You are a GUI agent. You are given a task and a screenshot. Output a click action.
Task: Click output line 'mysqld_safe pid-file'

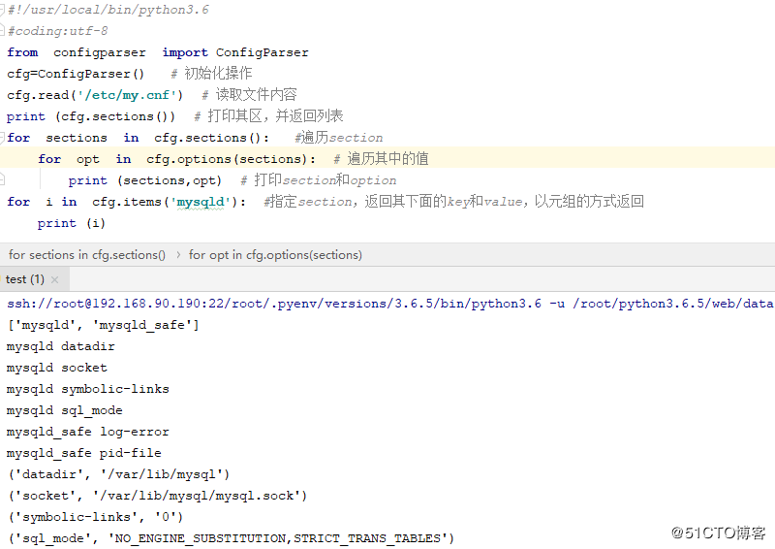(x=84, y=453)
